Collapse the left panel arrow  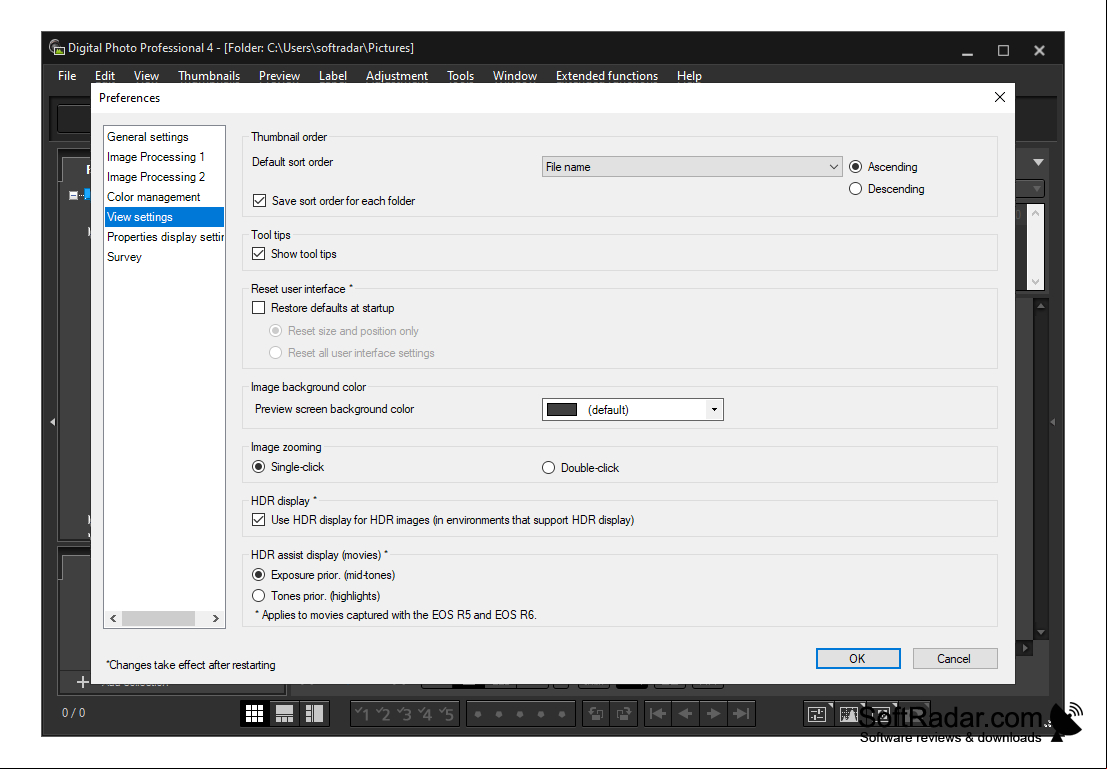pos(52,422)
